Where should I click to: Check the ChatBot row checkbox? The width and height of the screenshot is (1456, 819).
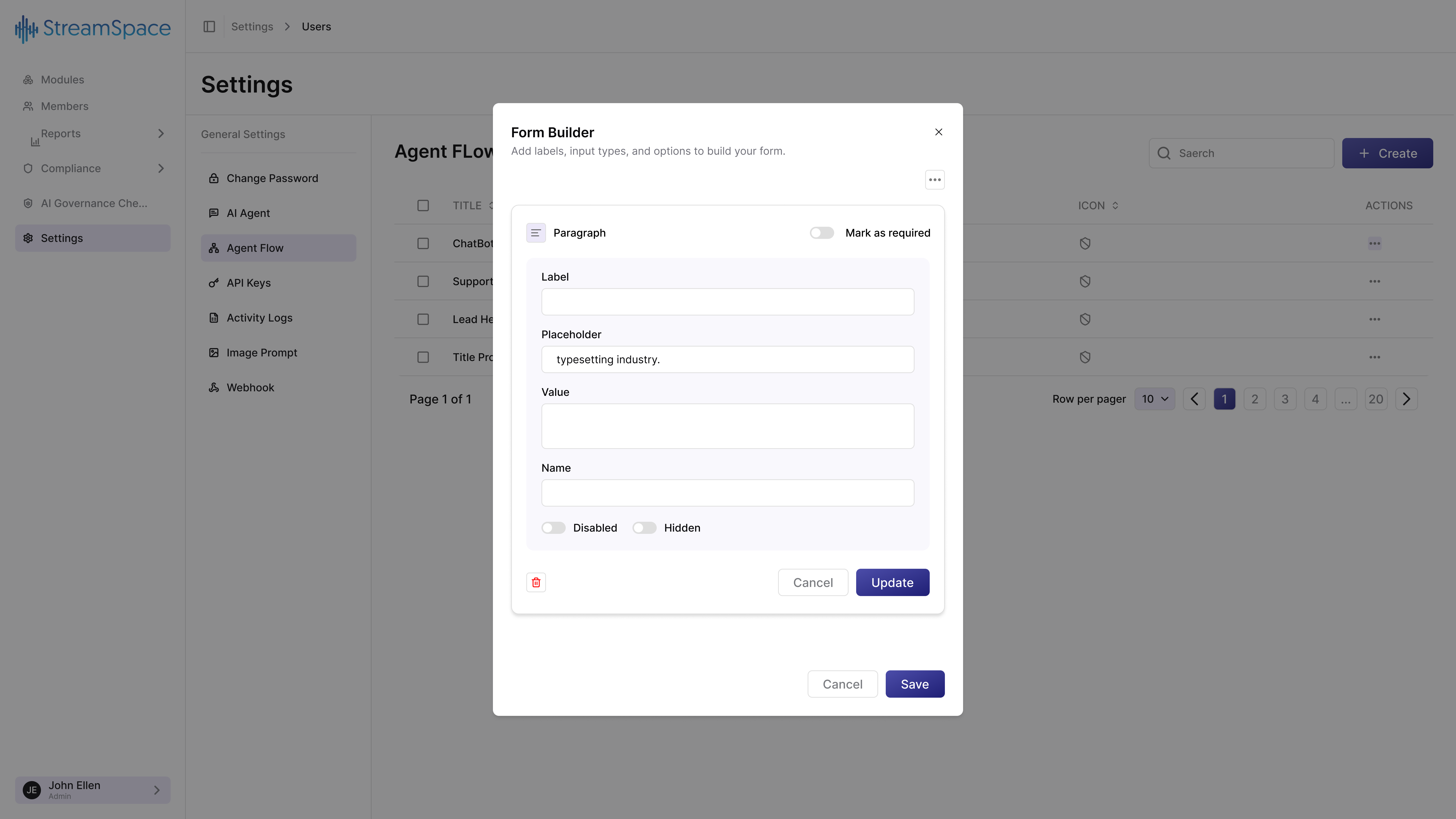point(423,244)
